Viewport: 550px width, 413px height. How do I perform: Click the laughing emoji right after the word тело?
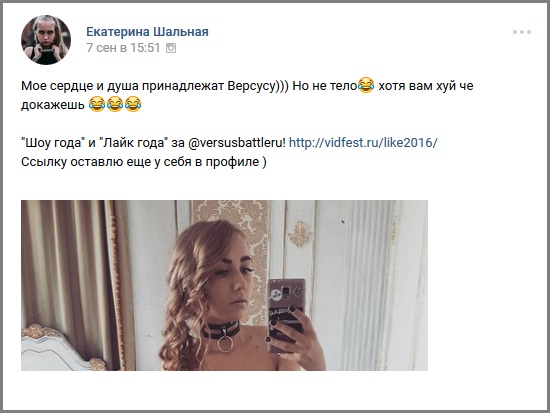click(366, 85)
